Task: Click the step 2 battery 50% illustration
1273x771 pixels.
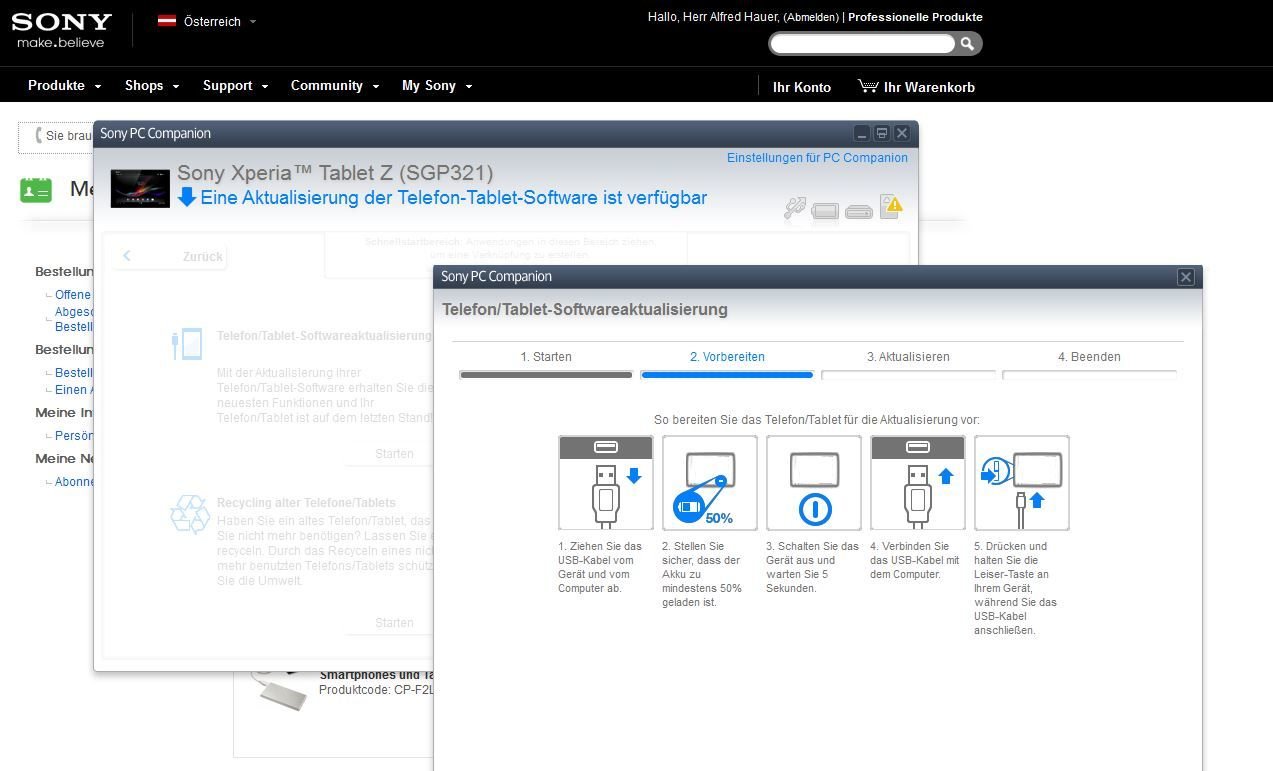Action: coord(710,483)
